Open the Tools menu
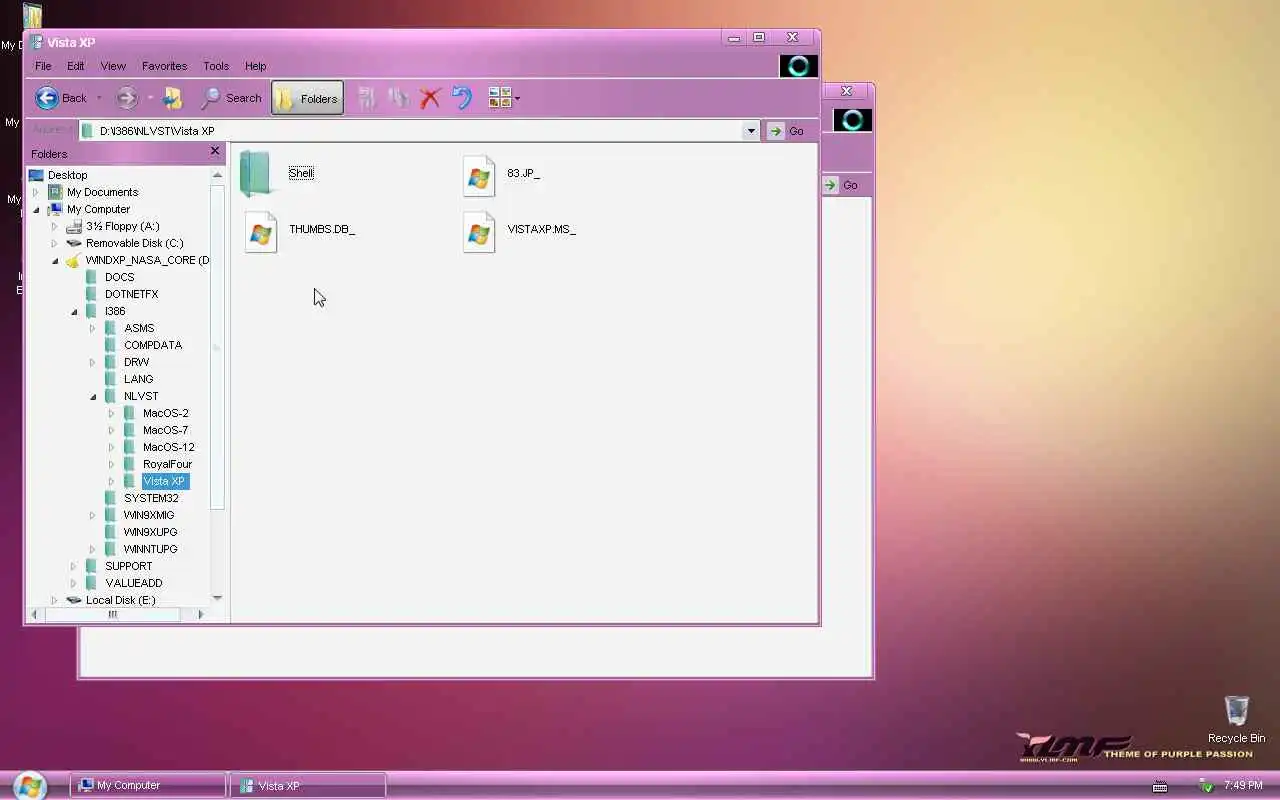The width and height of the screenshot is (1280, 800). (216, 66)
